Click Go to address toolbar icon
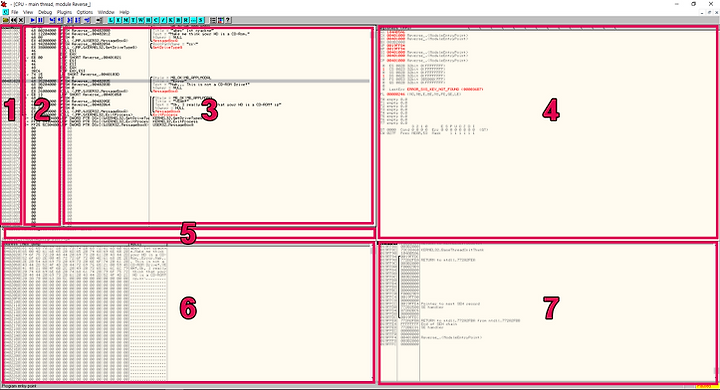720x390 pixels. point(99,20)
